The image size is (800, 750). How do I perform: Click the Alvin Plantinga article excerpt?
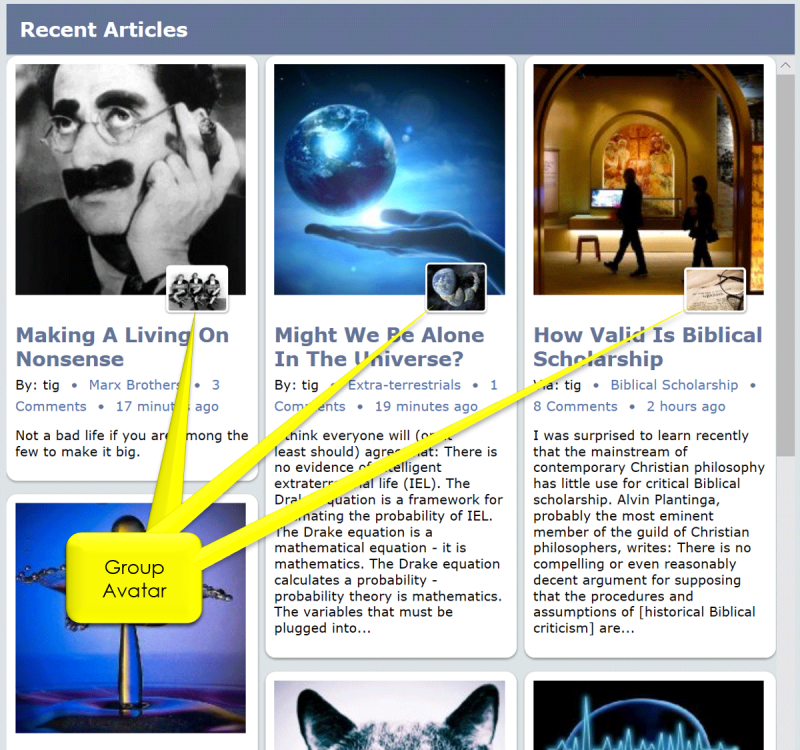point(649,532)
